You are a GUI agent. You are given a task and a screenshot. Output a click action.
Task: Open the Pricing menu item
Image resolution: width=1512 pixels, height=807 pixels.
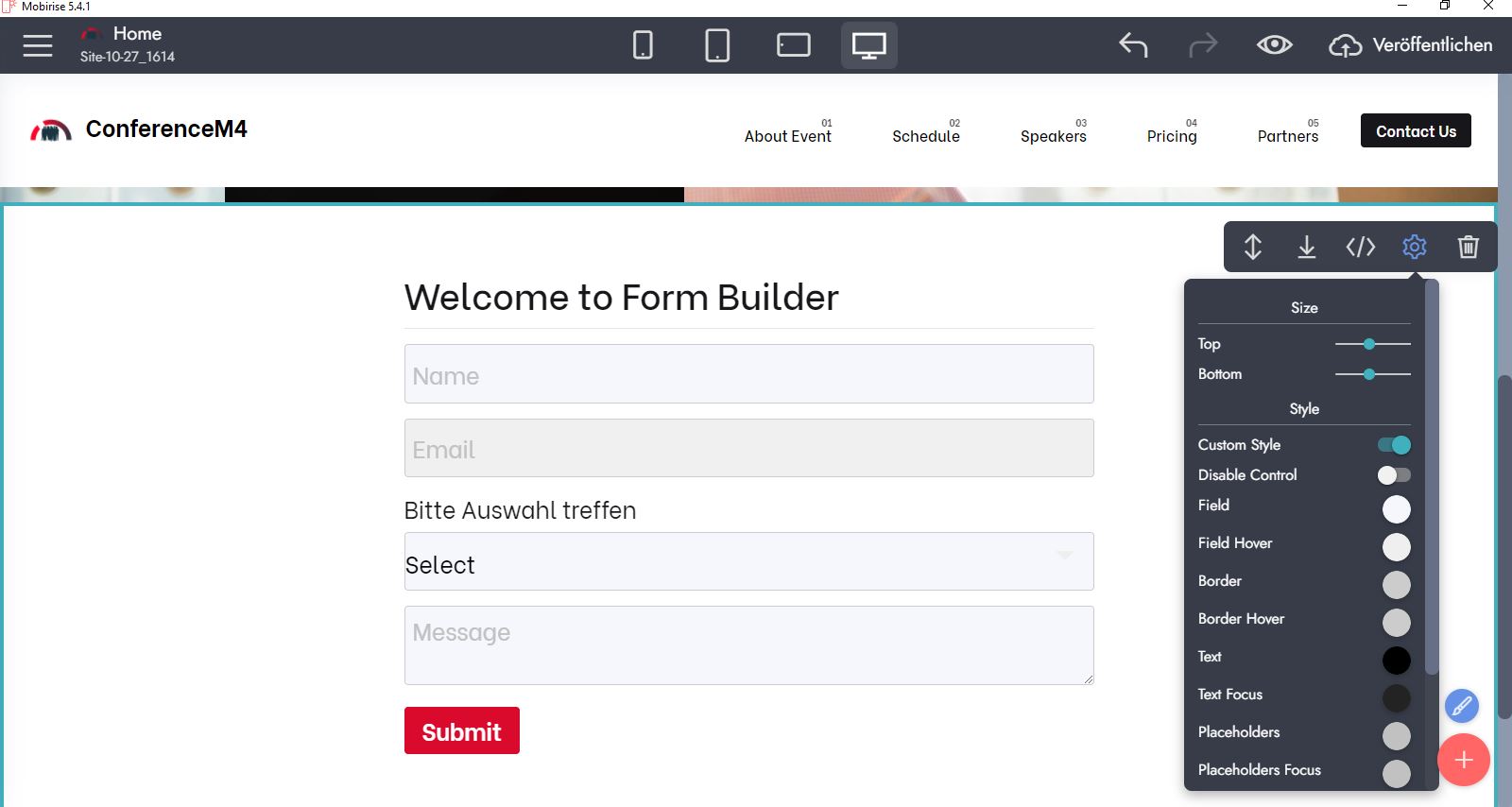point(1172,136)
